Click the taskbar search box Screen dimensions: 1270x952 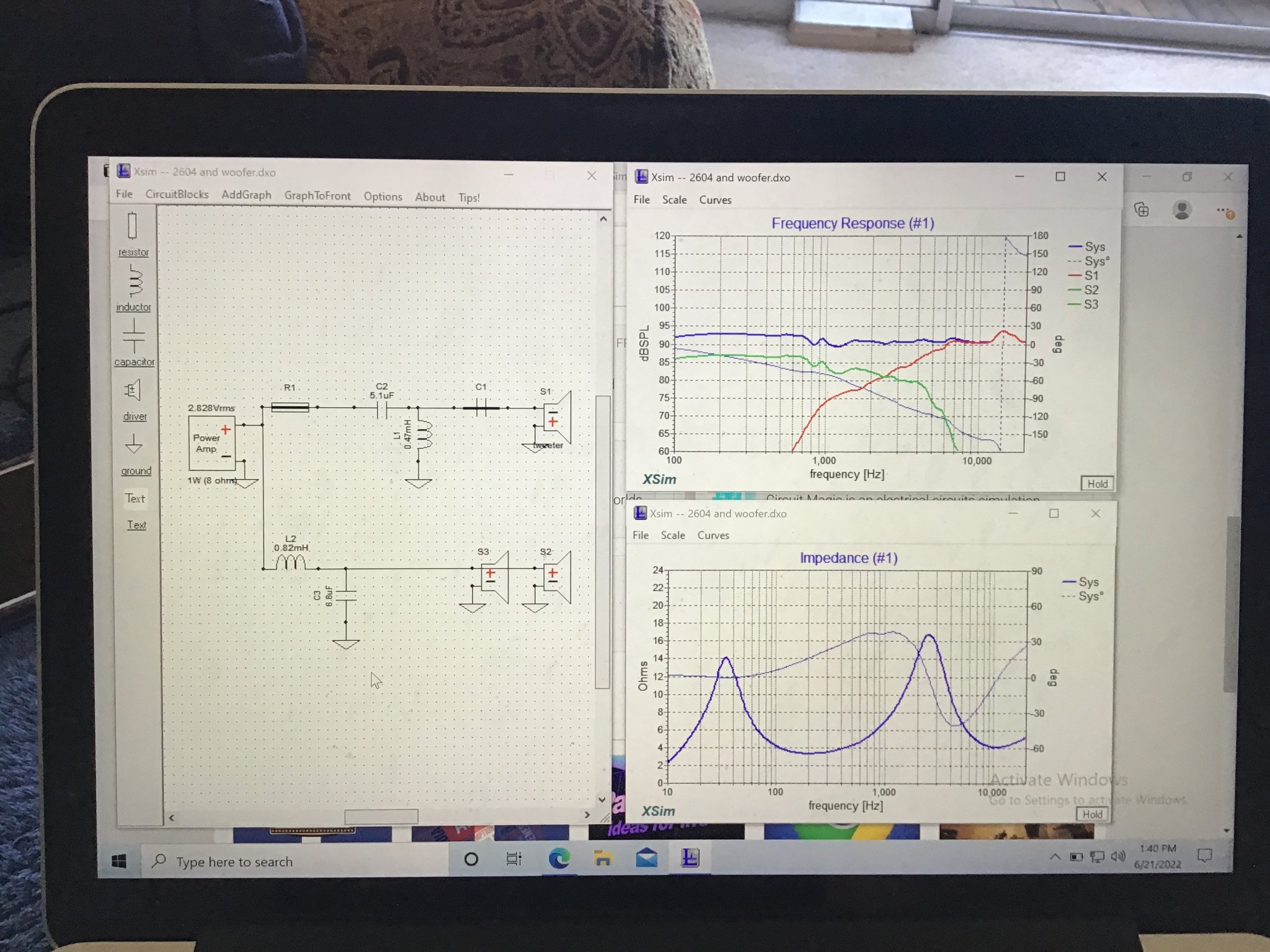coord(294,861)
